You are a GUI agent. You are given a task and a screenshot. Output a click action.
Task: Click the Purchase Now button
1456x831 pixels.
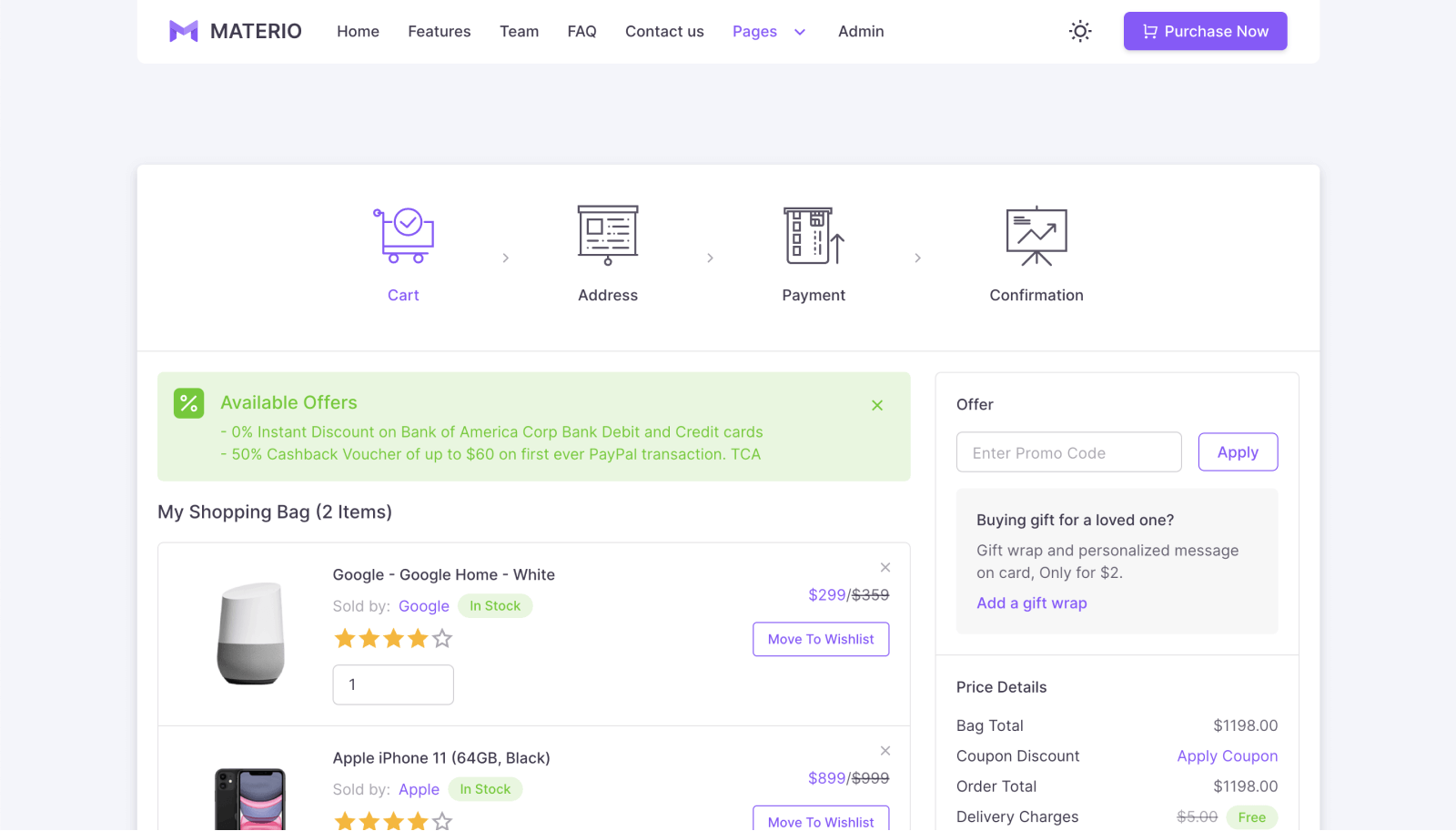(1205, 31)
